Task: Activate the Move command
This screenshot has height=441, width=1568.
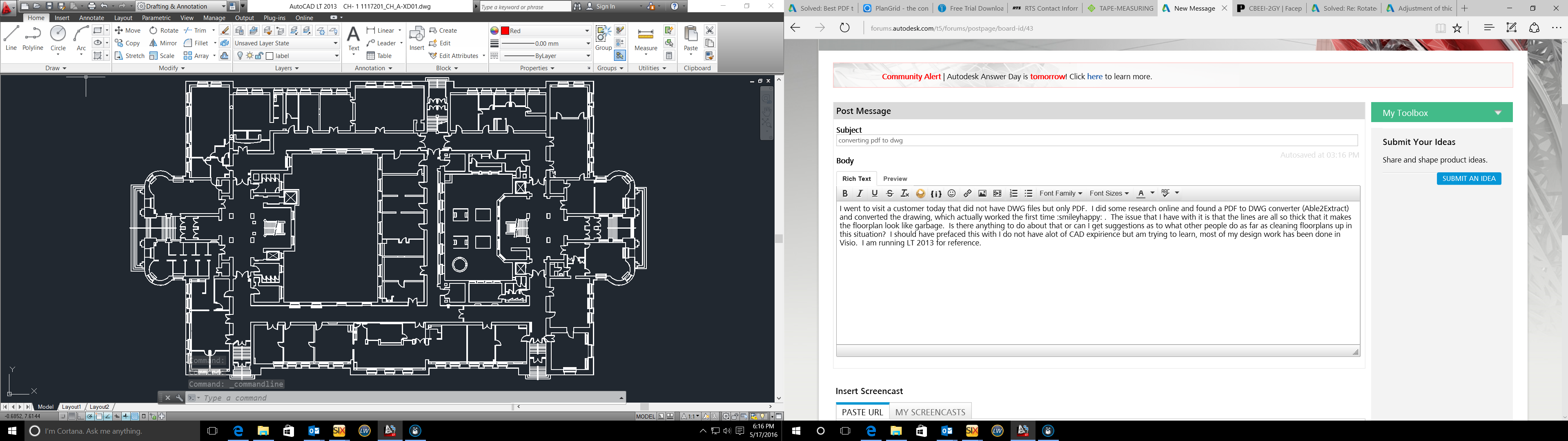Action: (x=130, y=30)
